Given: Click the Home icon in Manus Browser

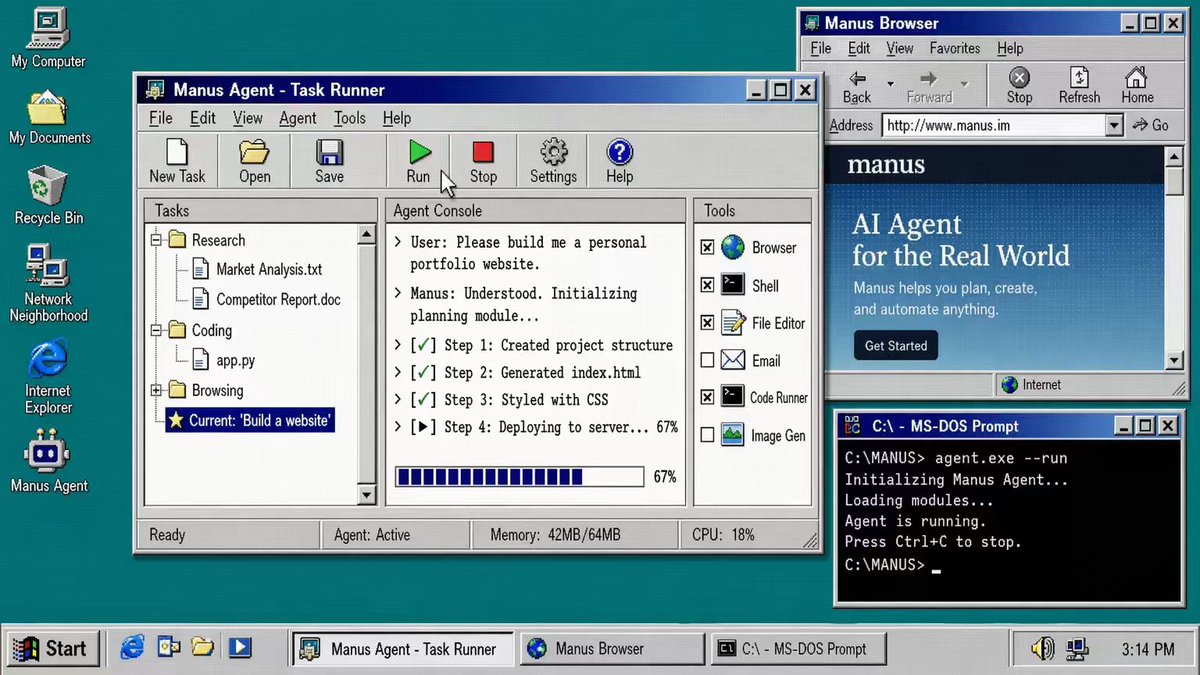Looking at the screenshot, I should 1136,78.
